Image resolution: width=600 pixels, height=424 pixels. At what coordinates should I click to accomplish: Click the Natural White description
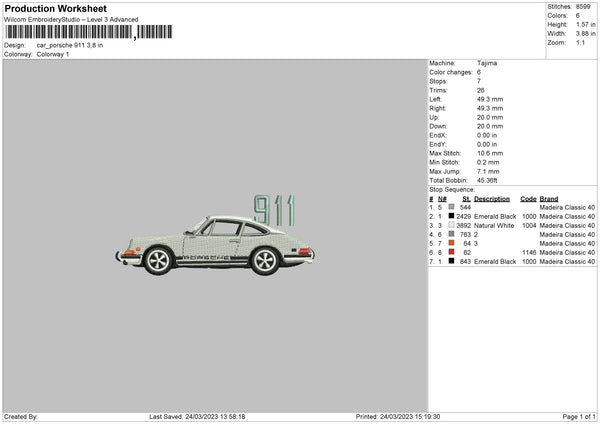(x=494, y=225)
